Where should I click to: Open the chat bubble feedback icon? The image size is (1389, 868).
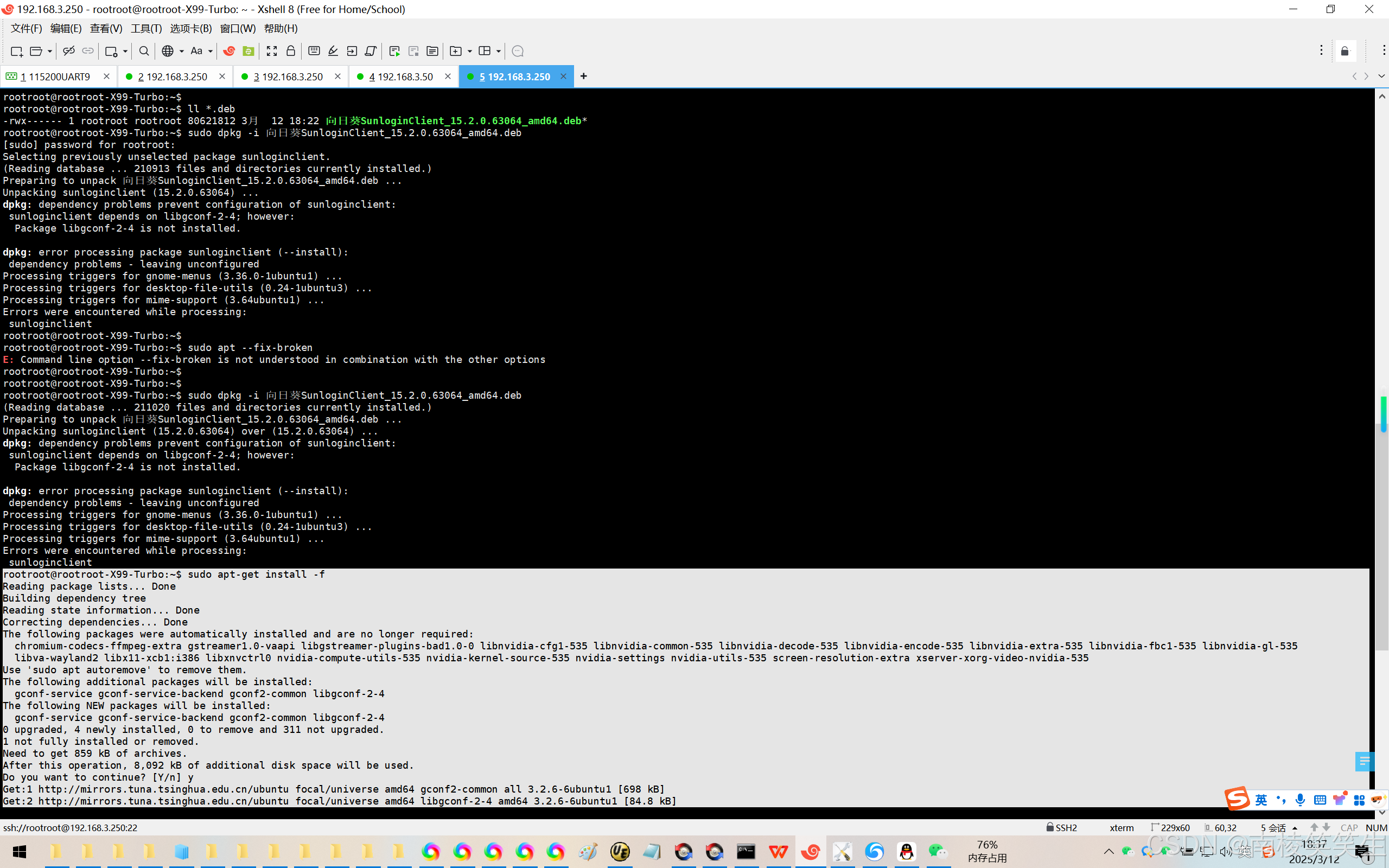pos(517,51)
